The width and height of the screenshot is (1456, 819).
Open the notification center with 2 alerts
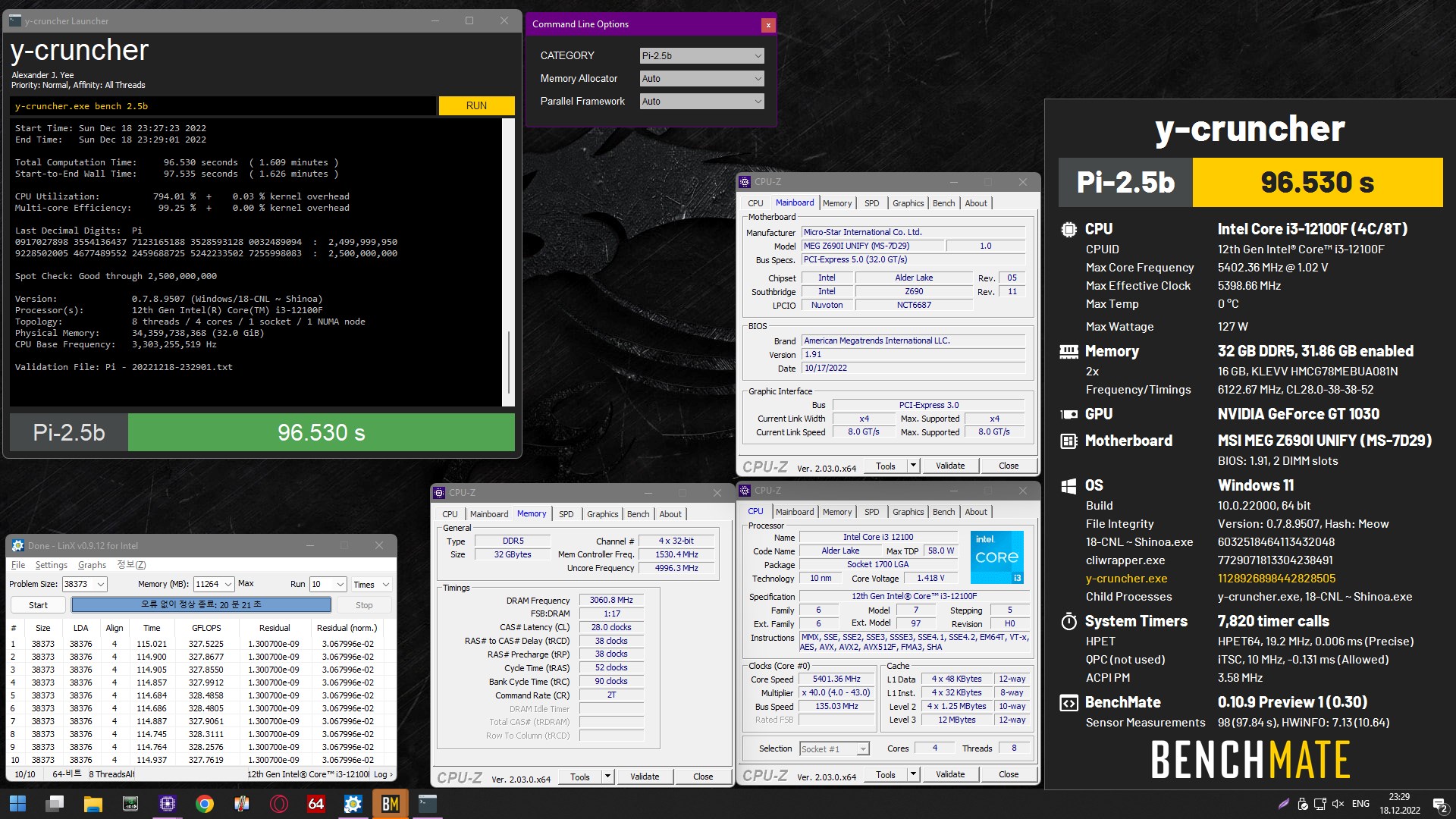coord(1439,805)
